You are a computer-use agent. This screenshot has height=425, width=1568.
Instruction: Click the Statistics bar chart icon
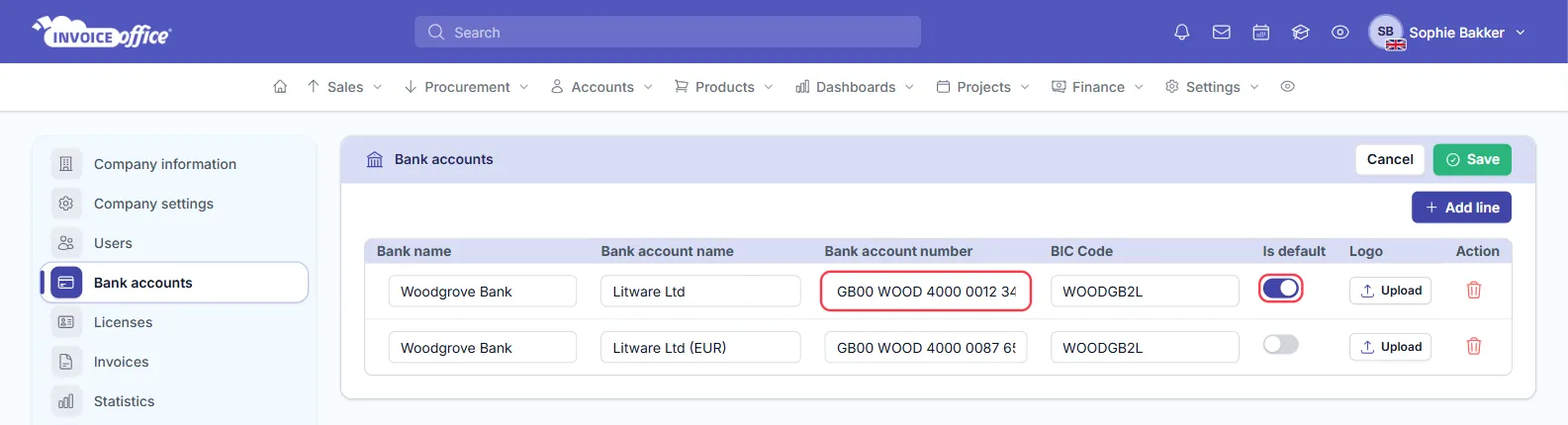[x=66, y=401]
